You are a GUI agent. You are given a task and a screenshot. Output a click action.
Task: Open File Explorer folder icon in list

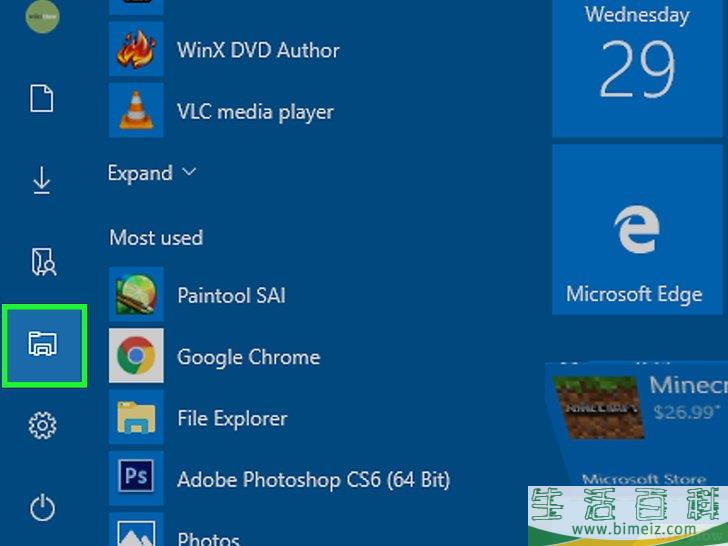pos(136,417)
